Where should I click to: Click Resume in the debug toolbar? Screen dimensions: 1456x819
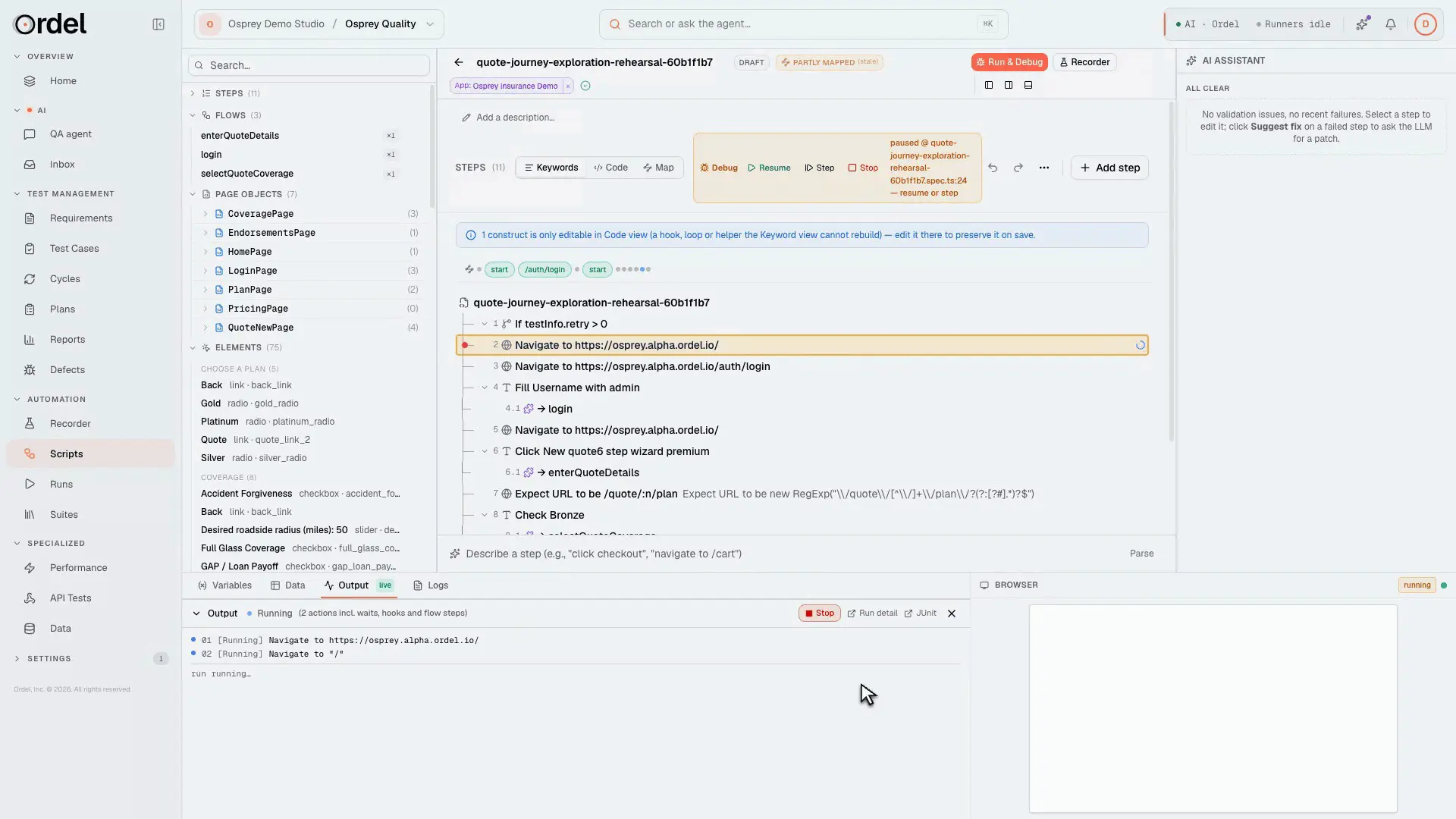click(x=769, y=168)
